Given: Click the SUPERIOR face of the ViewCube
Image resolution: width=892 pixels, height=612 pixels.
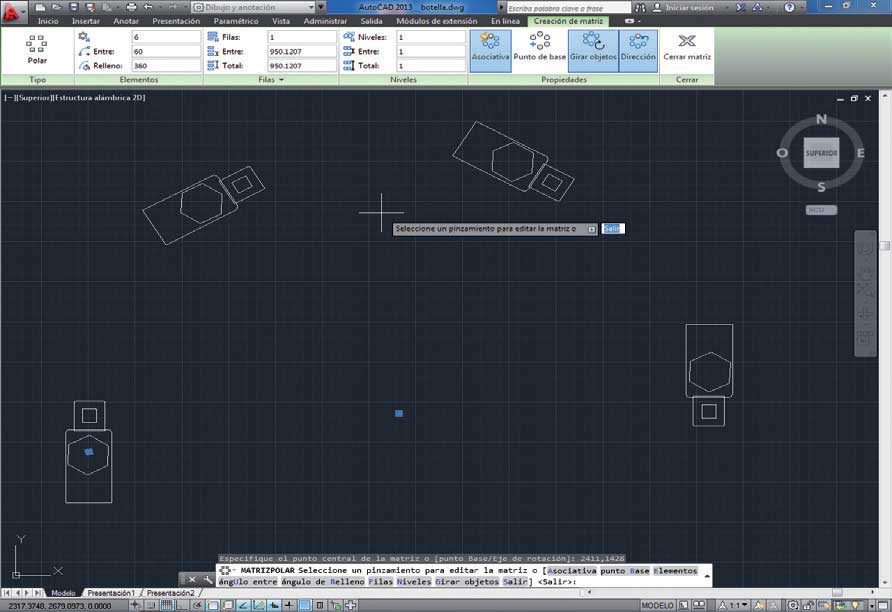Looking at the screenshot, I should [821, 153].
